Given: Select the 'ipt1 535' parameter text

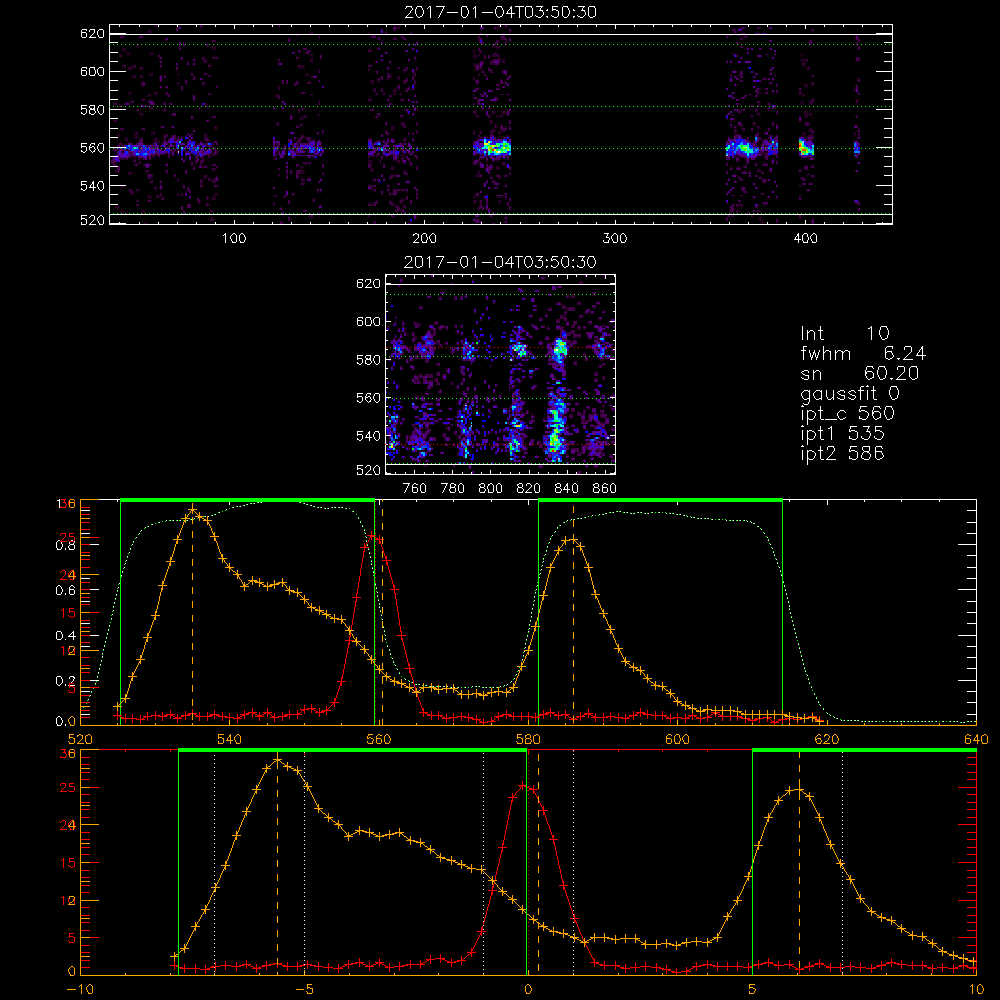Looking at the screenshot, I should pyautogui.click(x=842, y=434).
